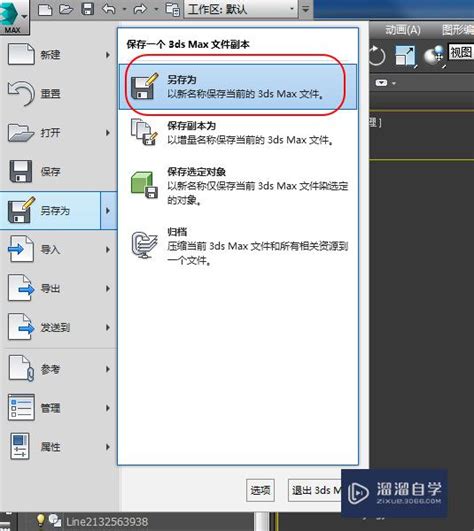Select 参考 in the application menu
Screen dimensions: 474x531
pos(59,369)
